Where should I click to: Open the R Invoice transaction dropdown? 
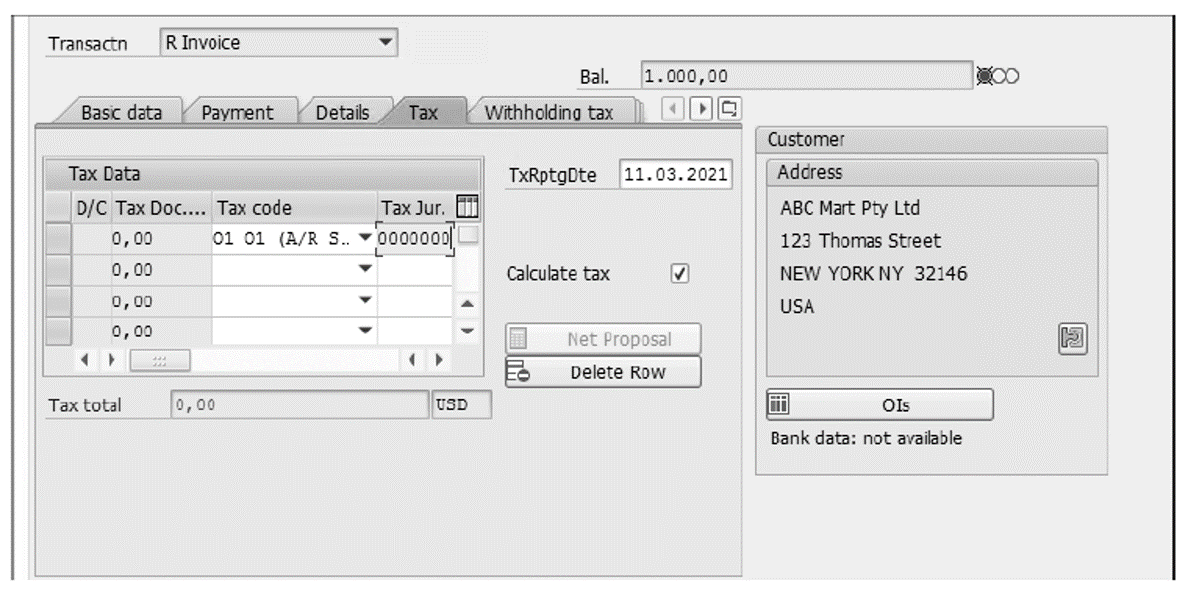[385, 42]
